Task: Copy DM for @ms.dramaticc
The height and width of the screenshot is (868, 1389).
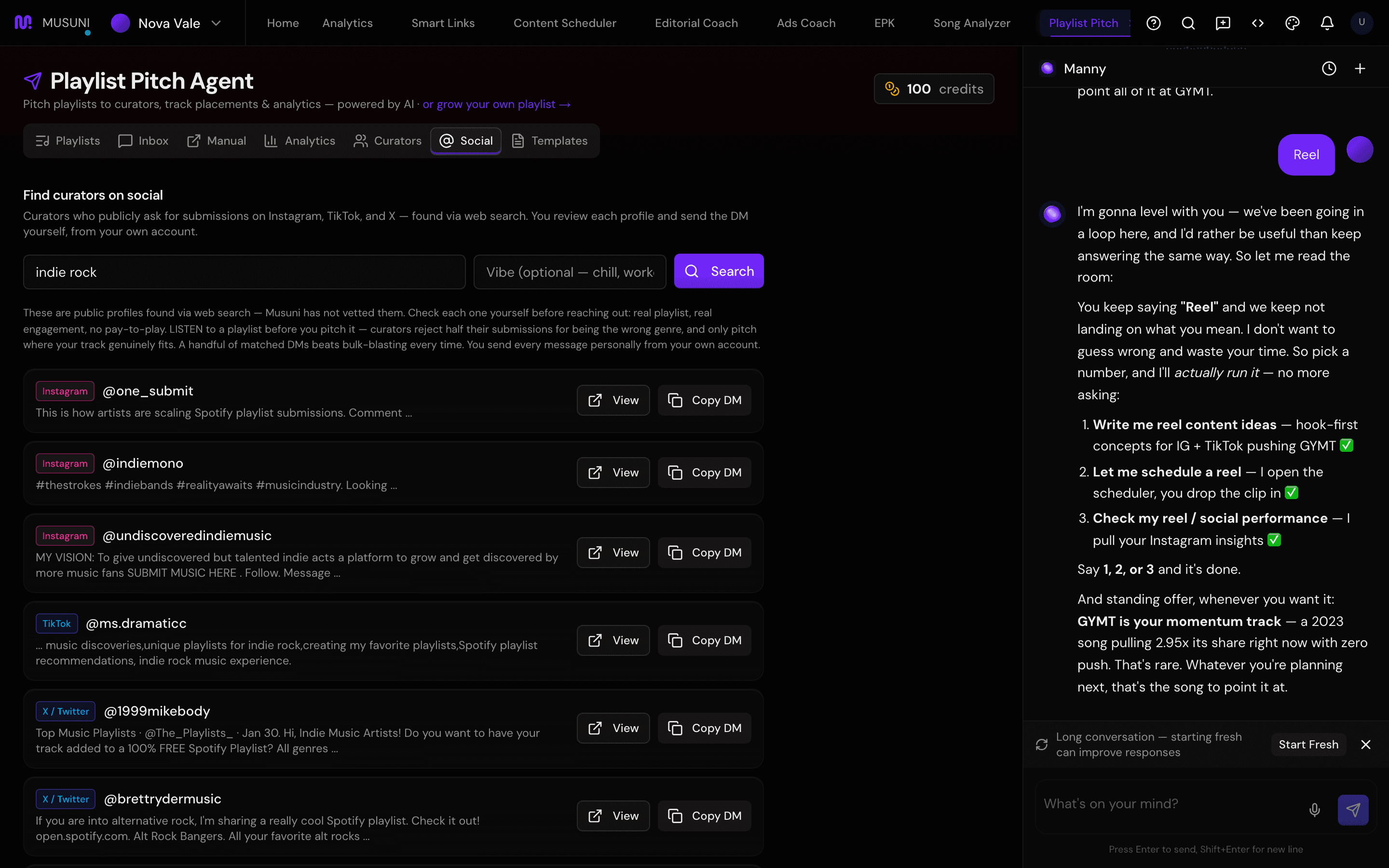Action: (x=704, y=640)
